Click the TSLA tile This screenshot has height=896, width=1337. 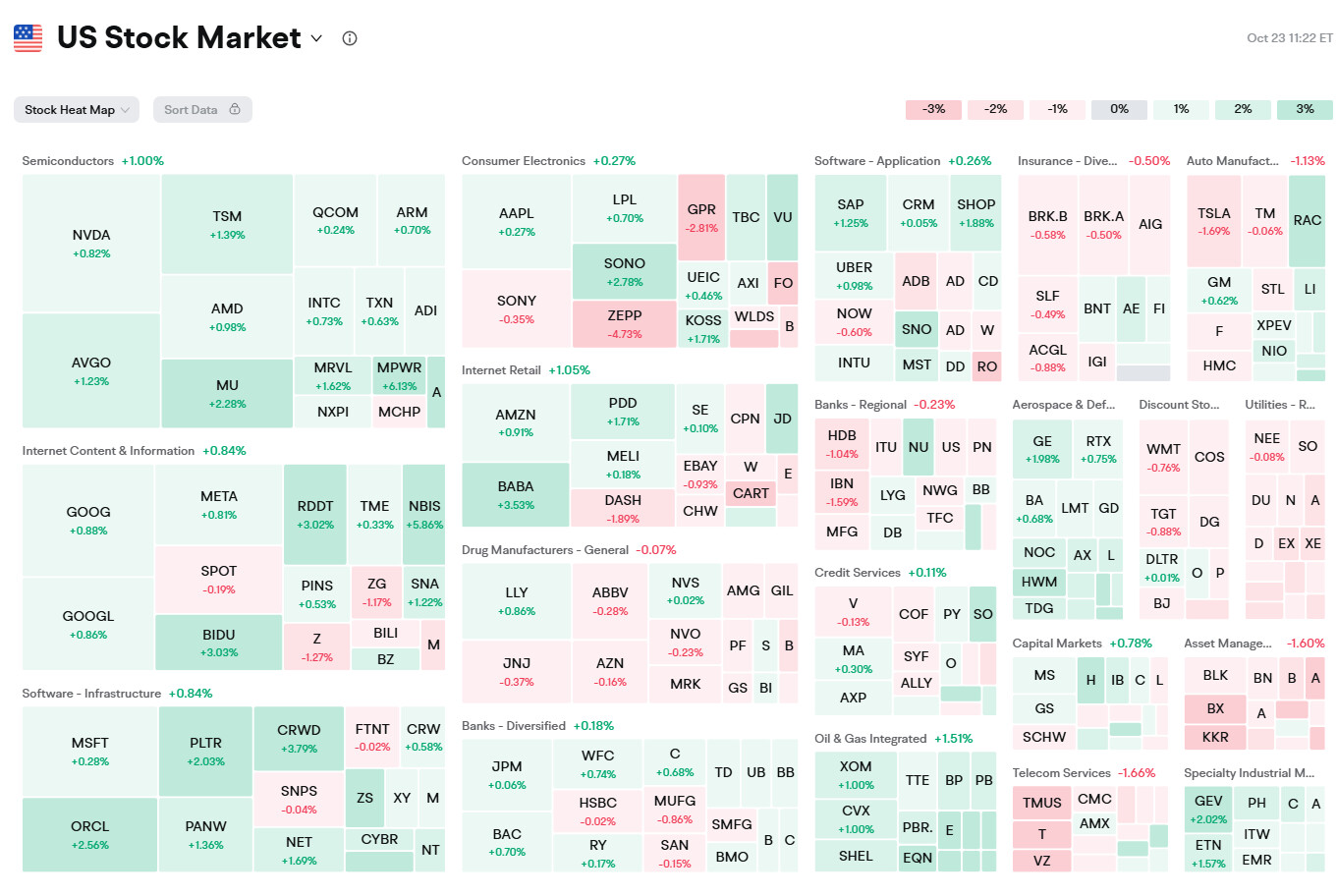[x=1213, y=221]
